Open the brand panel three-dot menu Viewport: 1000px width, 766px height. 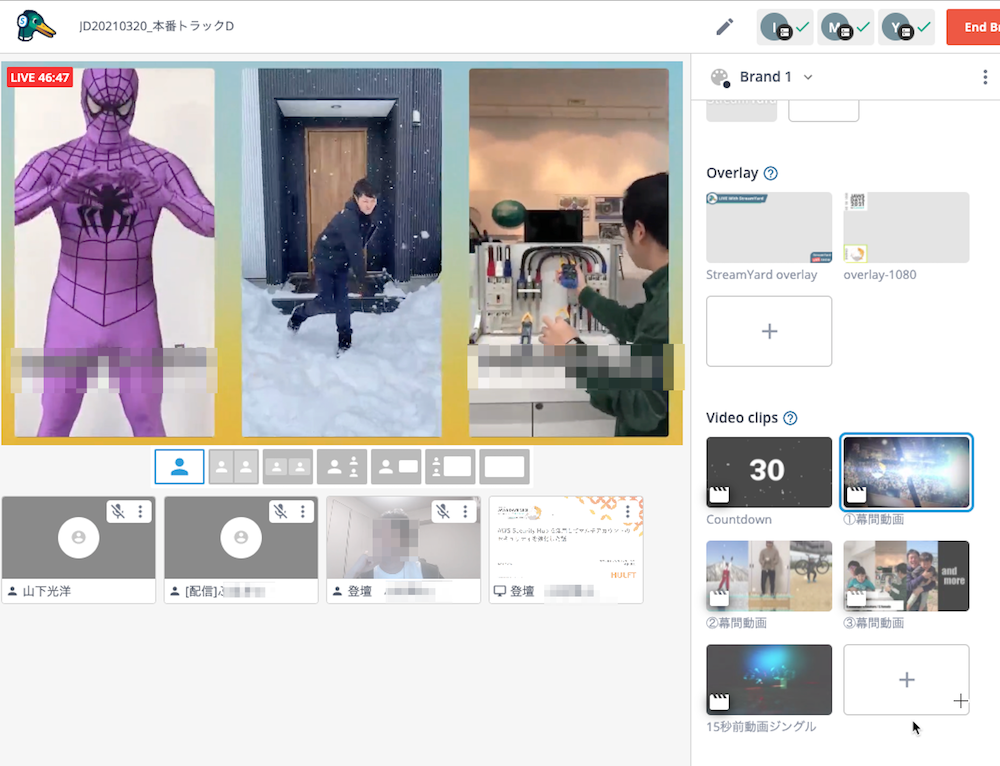click(985, 77)
